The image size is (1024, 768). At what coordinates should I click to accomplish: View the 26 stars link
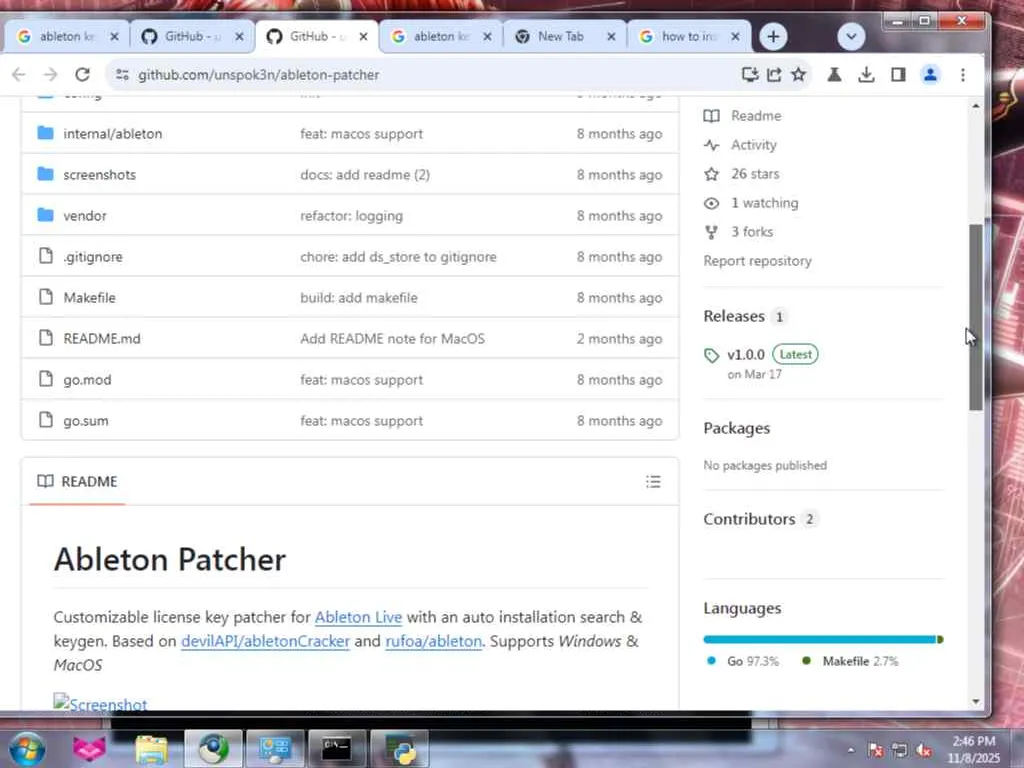(755, 174)
